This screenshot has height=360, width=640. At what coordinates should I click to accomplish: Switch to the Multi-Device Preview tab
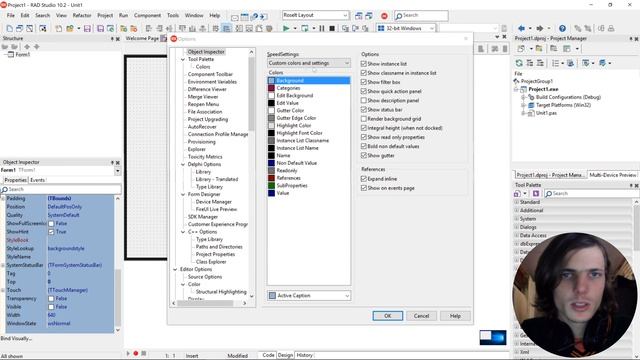point(613,175)
